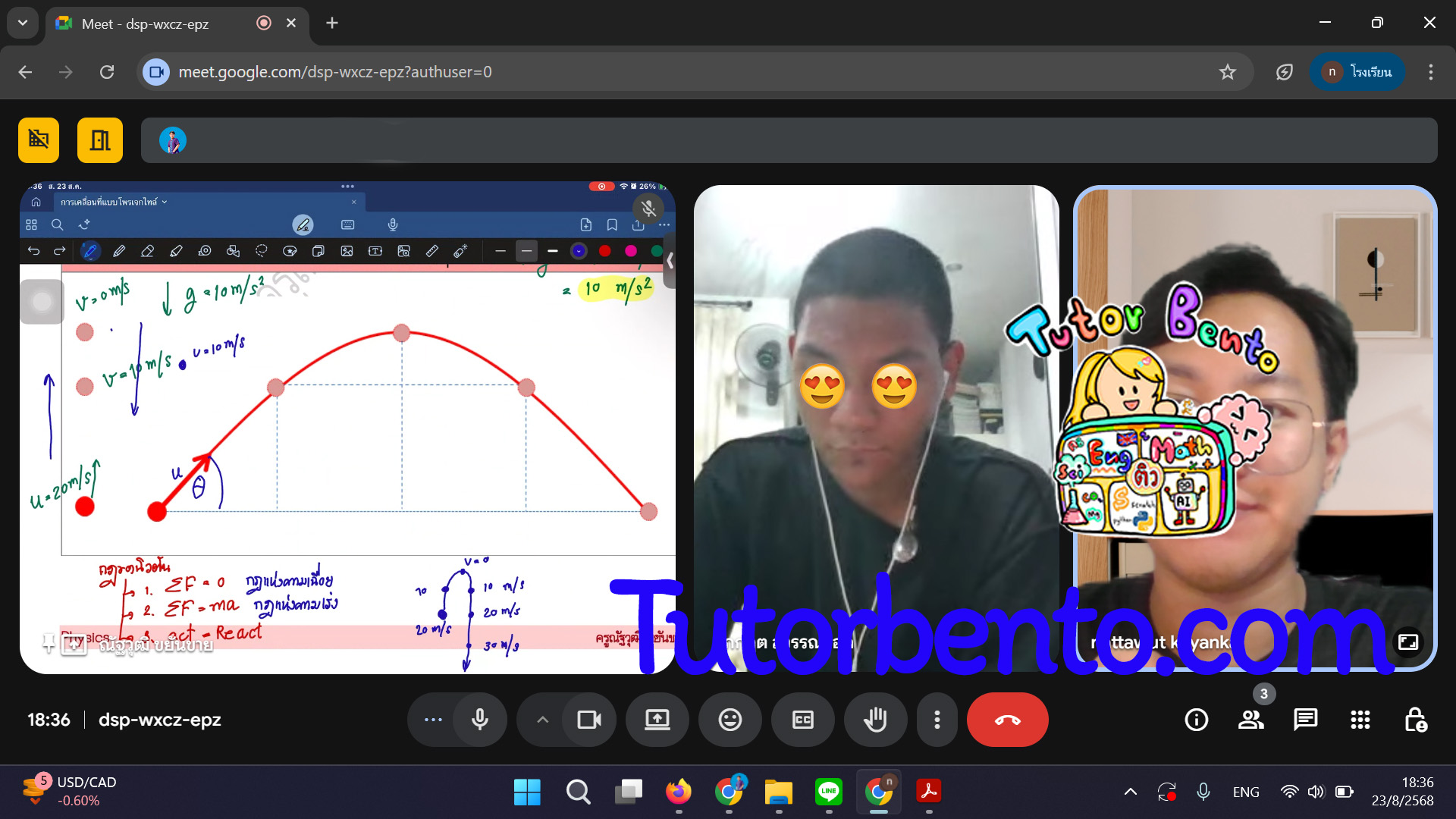Screen dimensions: 1456x819
Task: Show hidden tray icons chevron
Action: click(x=1131, y=792)
